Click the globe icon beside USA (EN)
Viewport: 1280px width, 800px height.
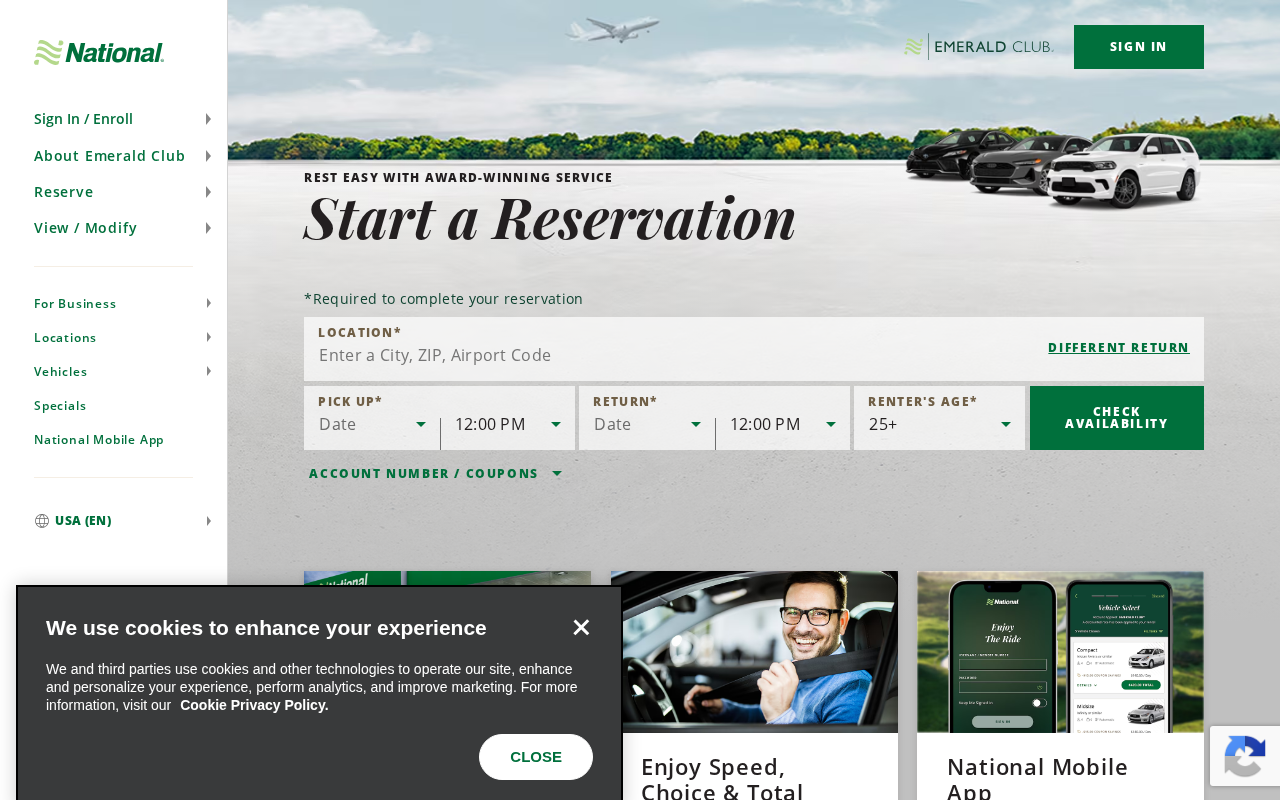pos(42,521)
